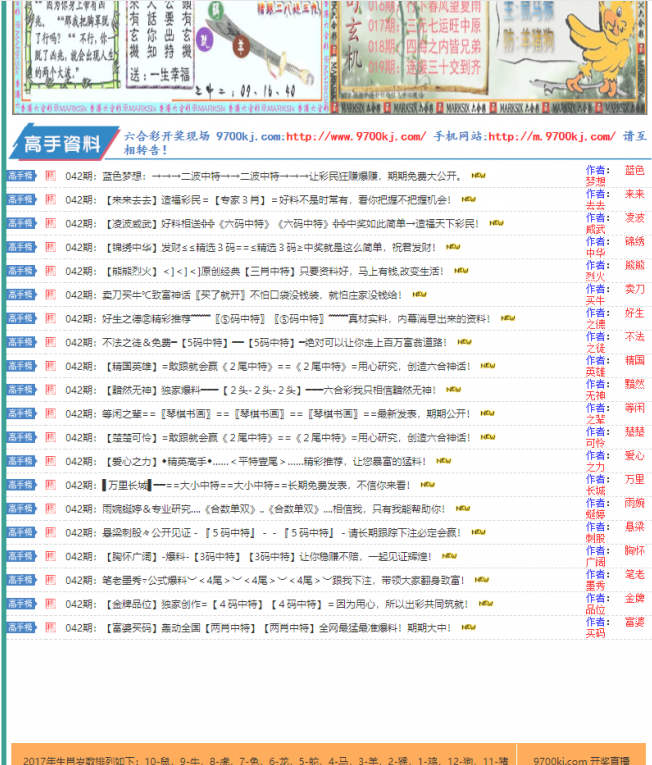This screenshot has width=652, height=765.
Task: Open the 胸怀广阔 3码中特 post
Action: [x=249, y=557]
